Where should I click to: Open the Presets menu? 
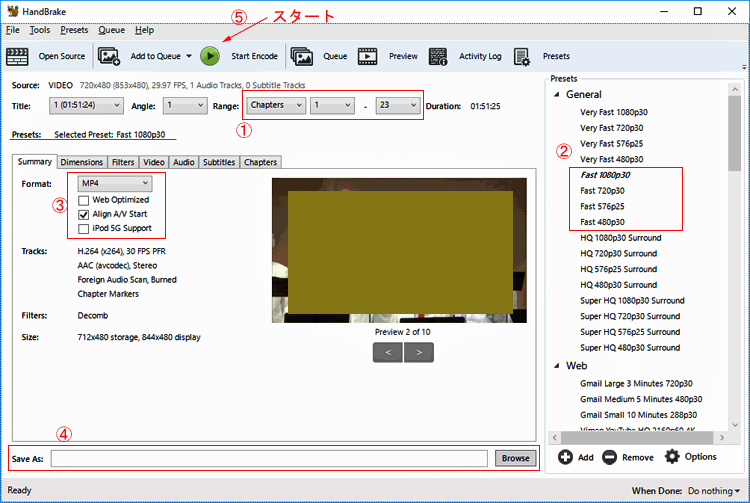point(74,30)
